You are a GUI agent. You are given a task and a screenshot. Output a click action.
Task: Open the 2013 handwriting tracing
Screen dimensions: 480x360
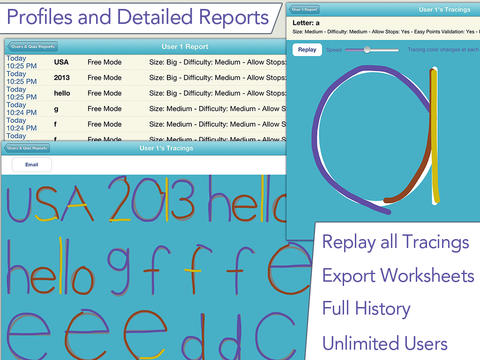(x=152, y=200)
